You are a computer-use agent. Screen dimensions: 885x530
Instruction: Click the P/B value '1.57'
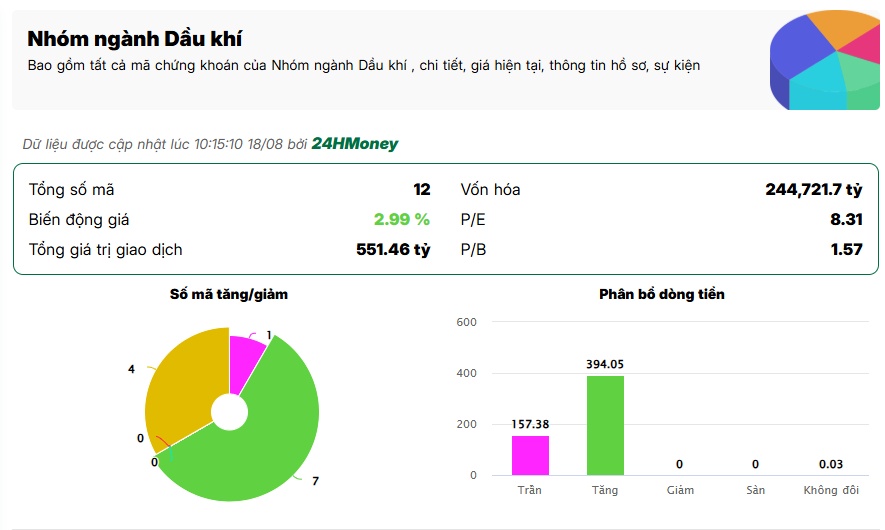point(847,249)
